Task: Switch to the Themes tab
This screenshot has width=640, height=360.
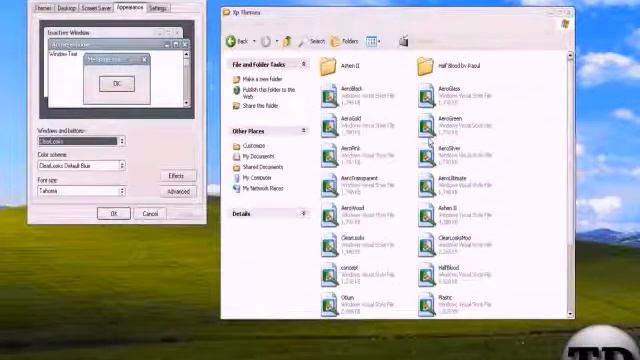Action: pos(43,8)
